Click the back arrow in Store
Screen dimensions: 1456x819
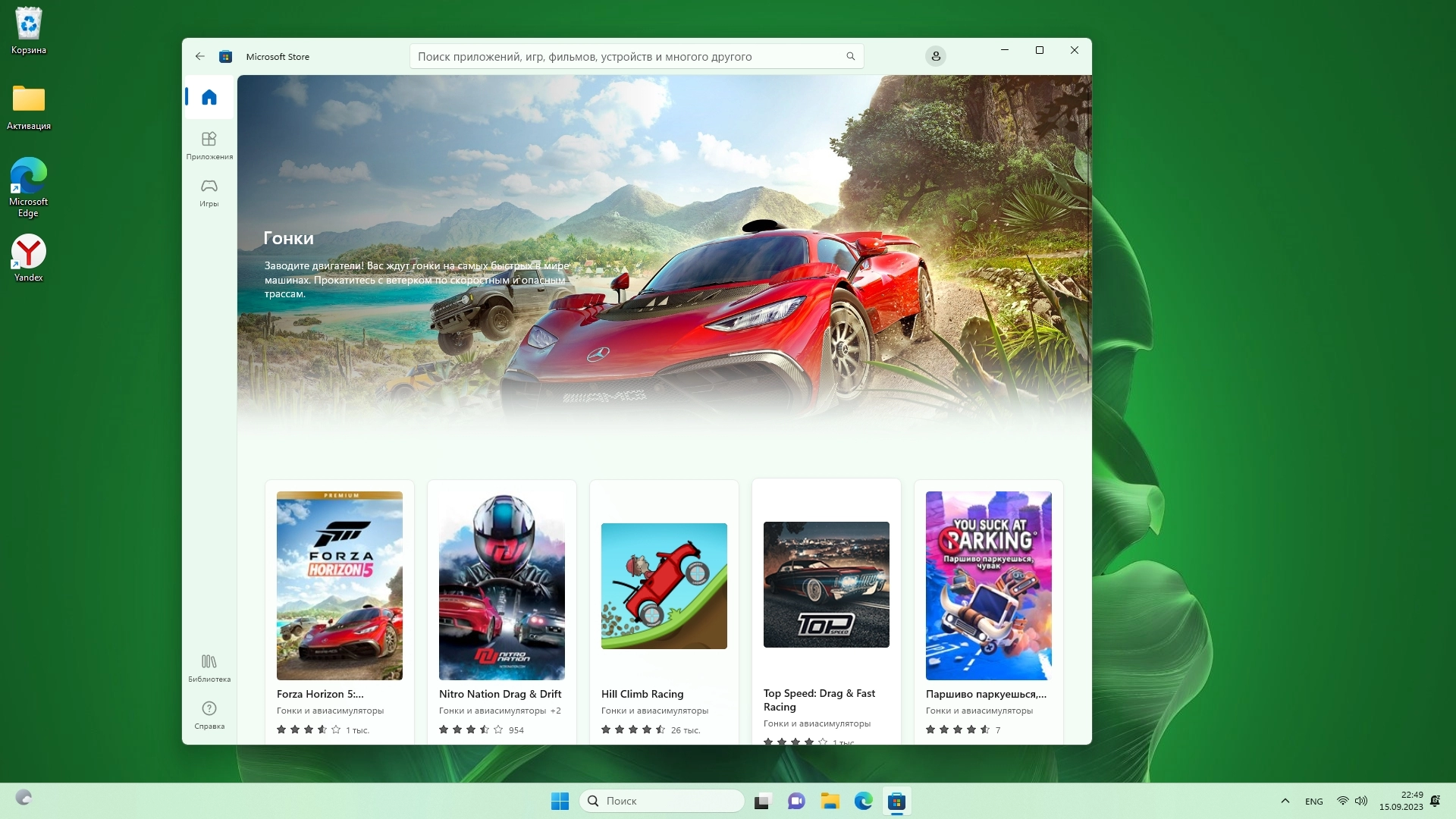(200, 56)
